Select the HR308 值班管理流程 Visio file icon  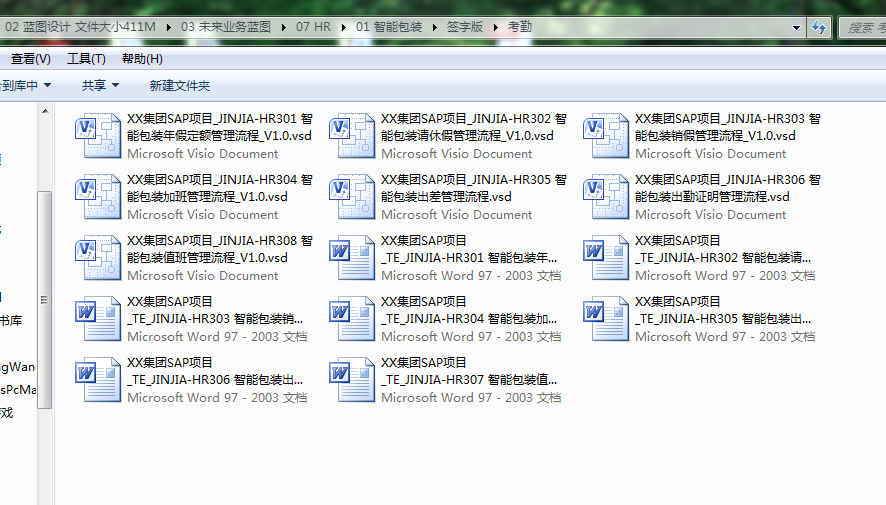point(99,258)
